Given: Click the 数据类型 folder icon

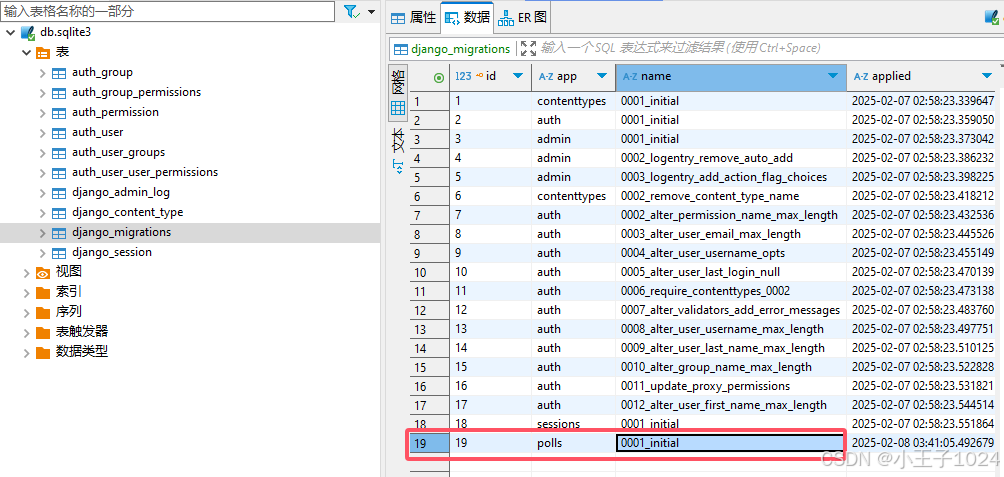Looking at the screenshot, I should pyautogui.click(x=43, y=352).
